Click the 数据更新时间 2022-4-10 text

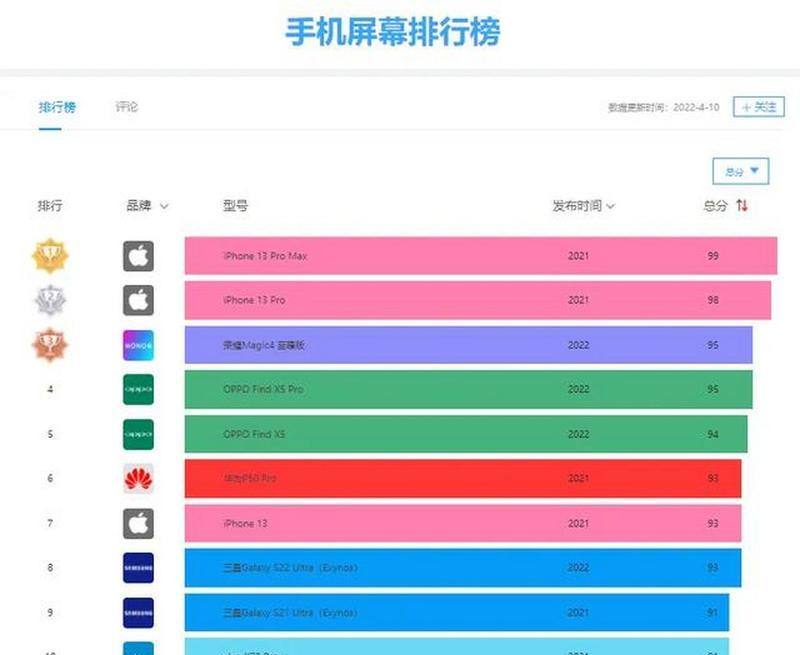pyautogui.click(x=663, y=107)
